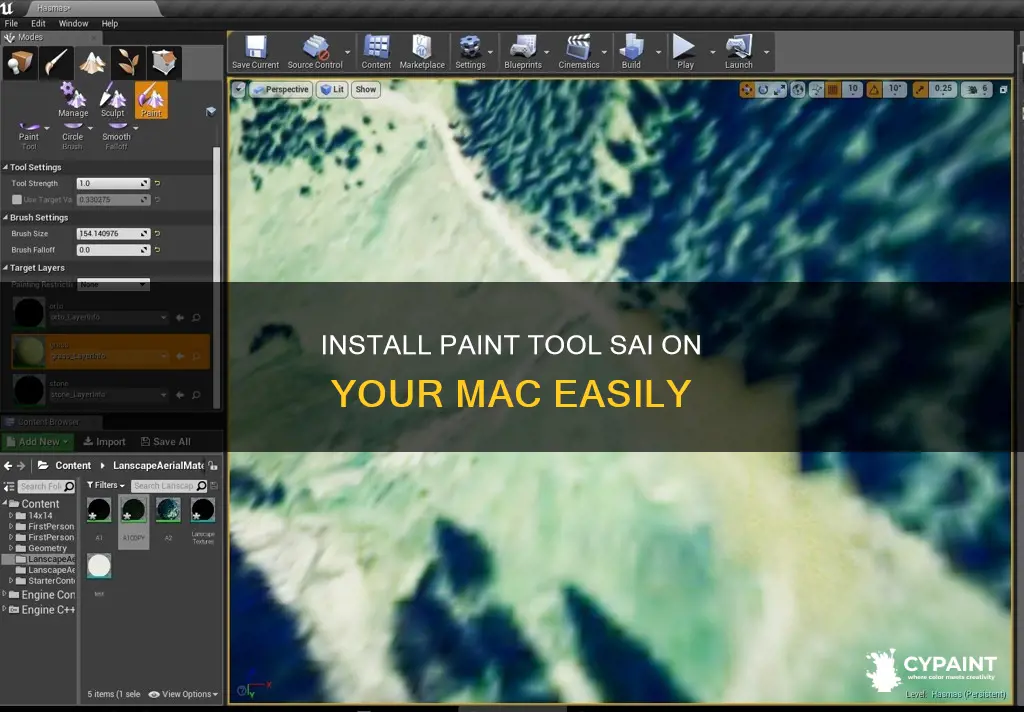Toggle the sources panel icon beside Search Folders
The height and width of the screenshot is (712, 1024).
[9, 487]
